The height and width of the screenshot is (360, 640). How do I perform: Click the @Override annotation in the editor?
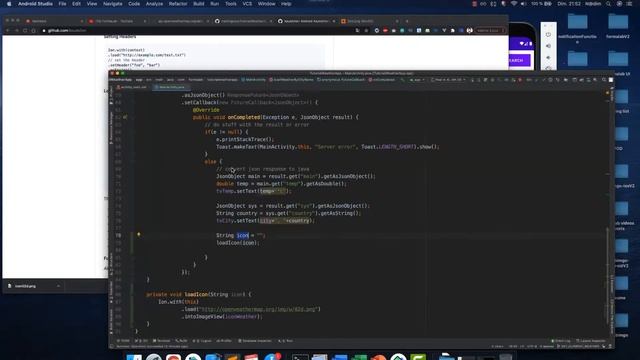pos(206,110)
